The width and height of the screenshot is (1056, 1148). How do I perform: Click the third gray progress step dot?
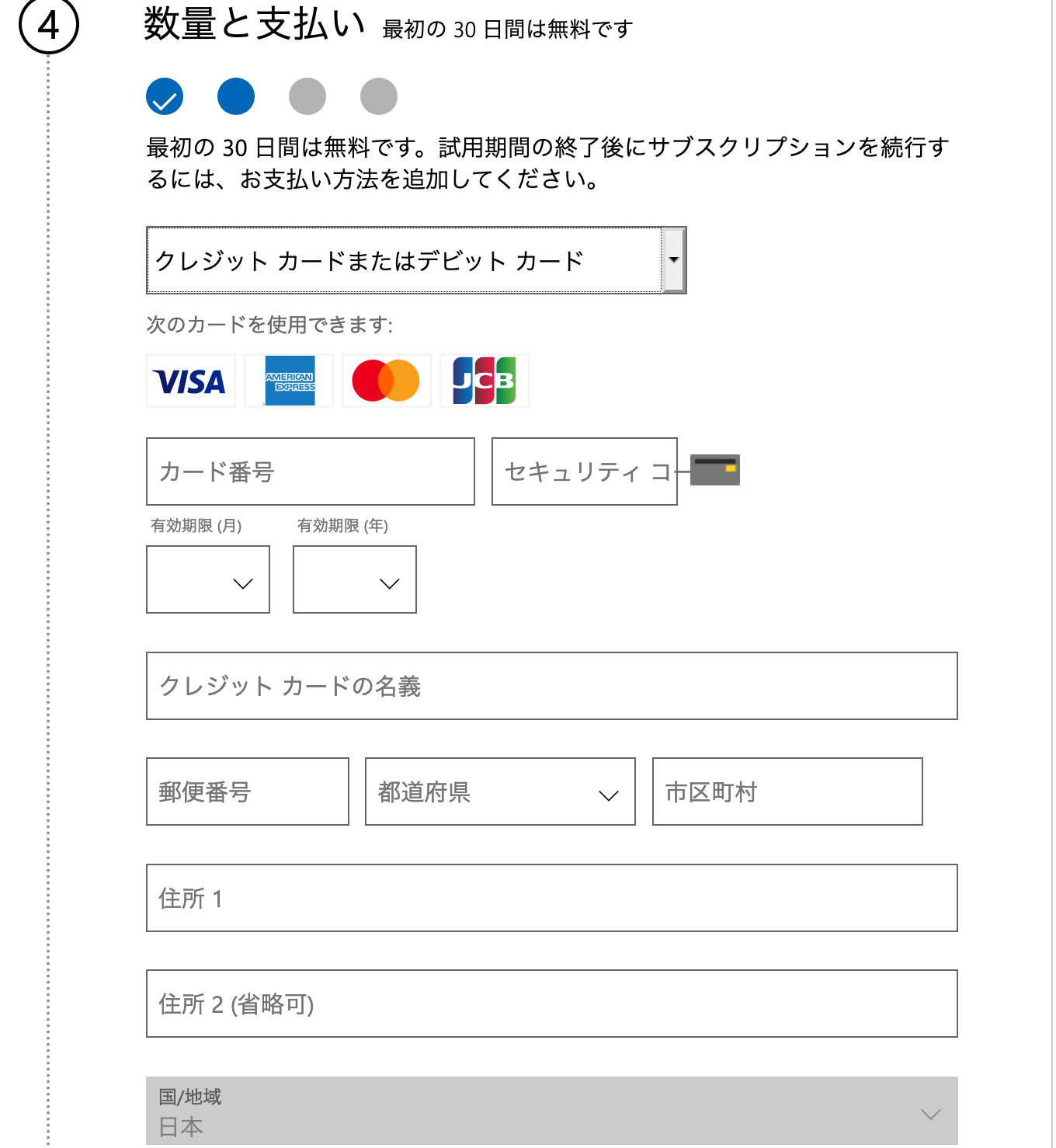(x=307, y=96)
